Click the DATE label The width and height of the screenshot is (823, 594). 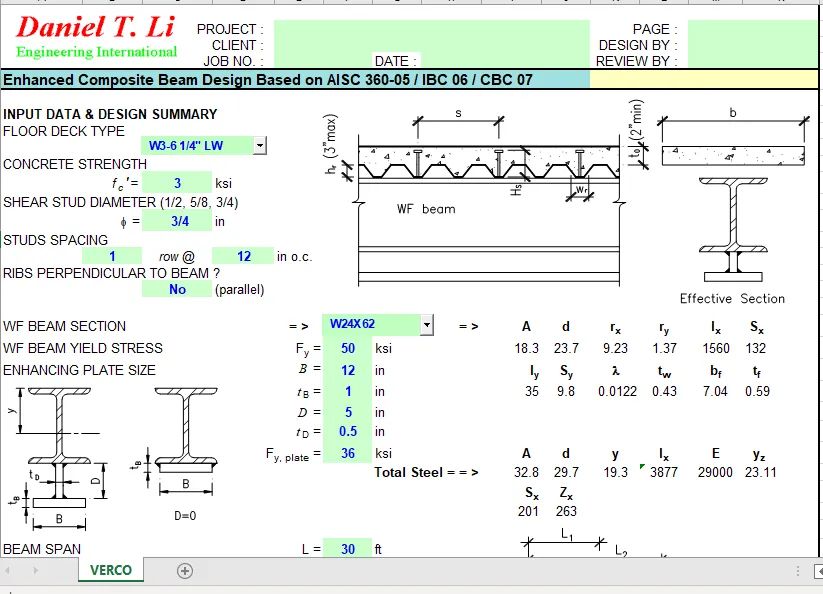click(395, 61)
